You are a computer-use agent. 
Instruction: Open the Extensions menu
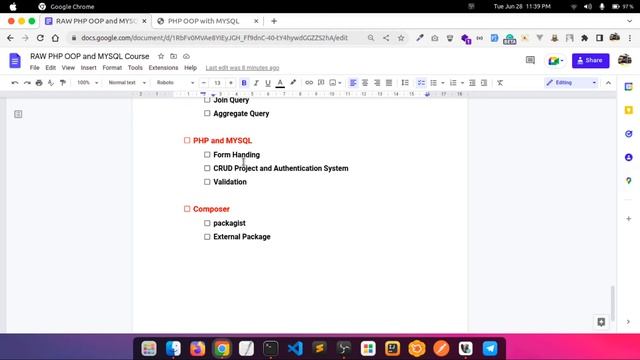[163, 68]
